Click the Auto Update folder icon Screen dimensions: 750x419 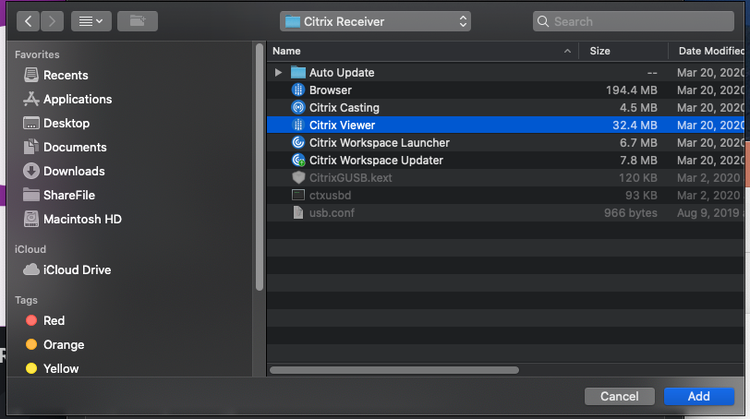(x=298, y=73)
